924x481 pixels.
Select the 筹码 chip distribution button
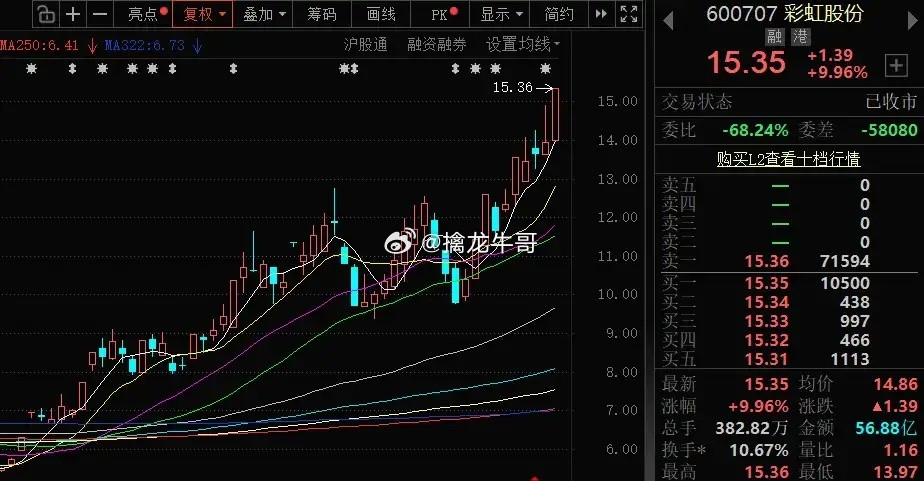pyautogui.click(x=321, y=14)
